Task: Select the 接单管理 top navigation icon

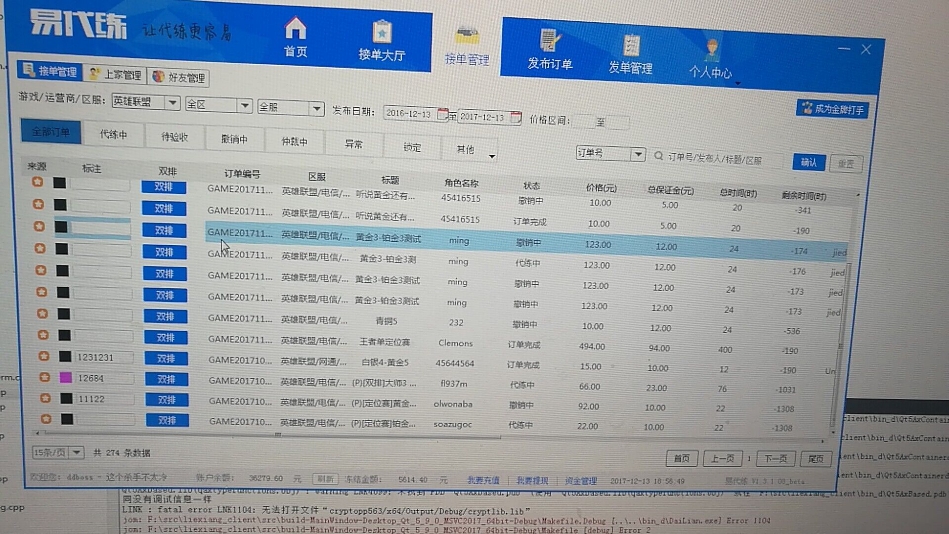Action: click(467, 45)
